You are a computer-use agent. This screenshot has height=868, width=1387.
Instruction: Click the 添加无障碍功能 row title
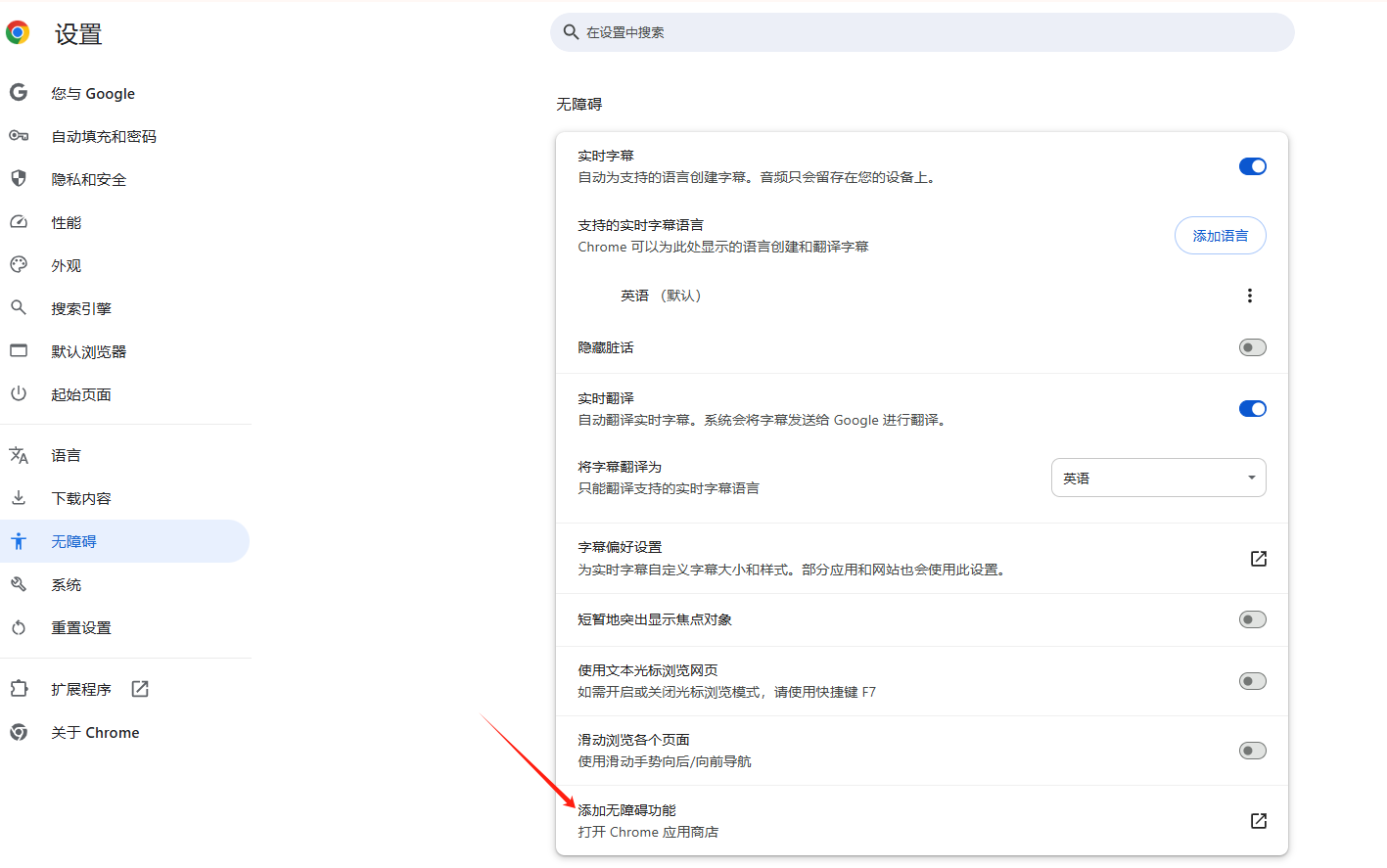(x=626, y=810)
